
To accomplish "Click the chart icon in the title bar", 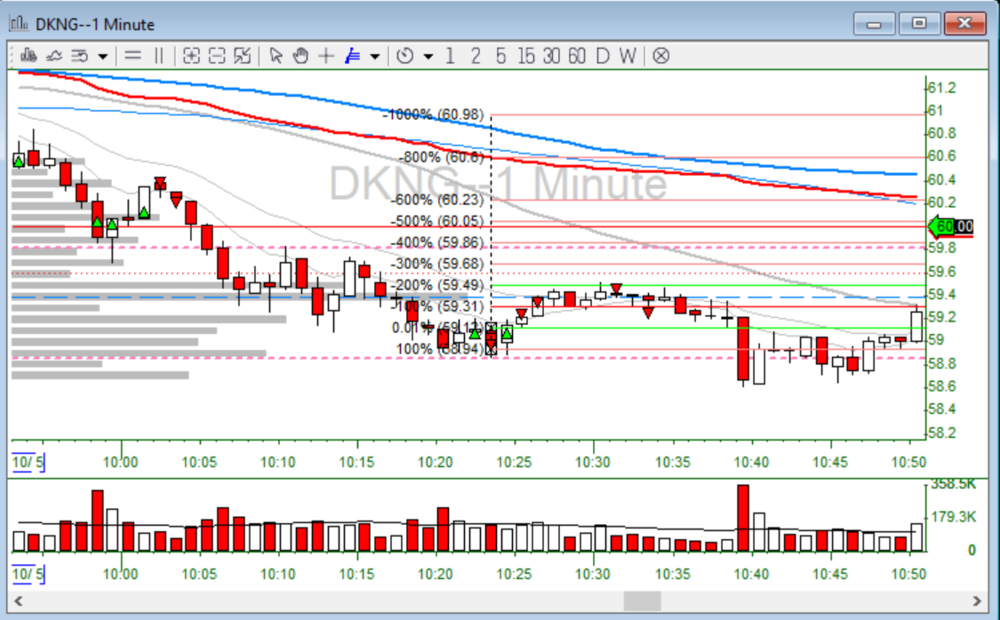I will tap(17, 24).
